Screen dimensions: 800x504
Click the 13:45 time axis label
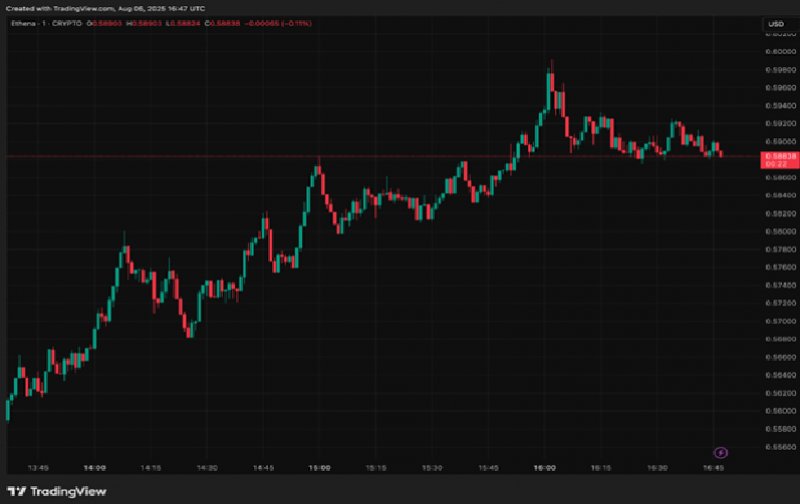pos(38,468)
